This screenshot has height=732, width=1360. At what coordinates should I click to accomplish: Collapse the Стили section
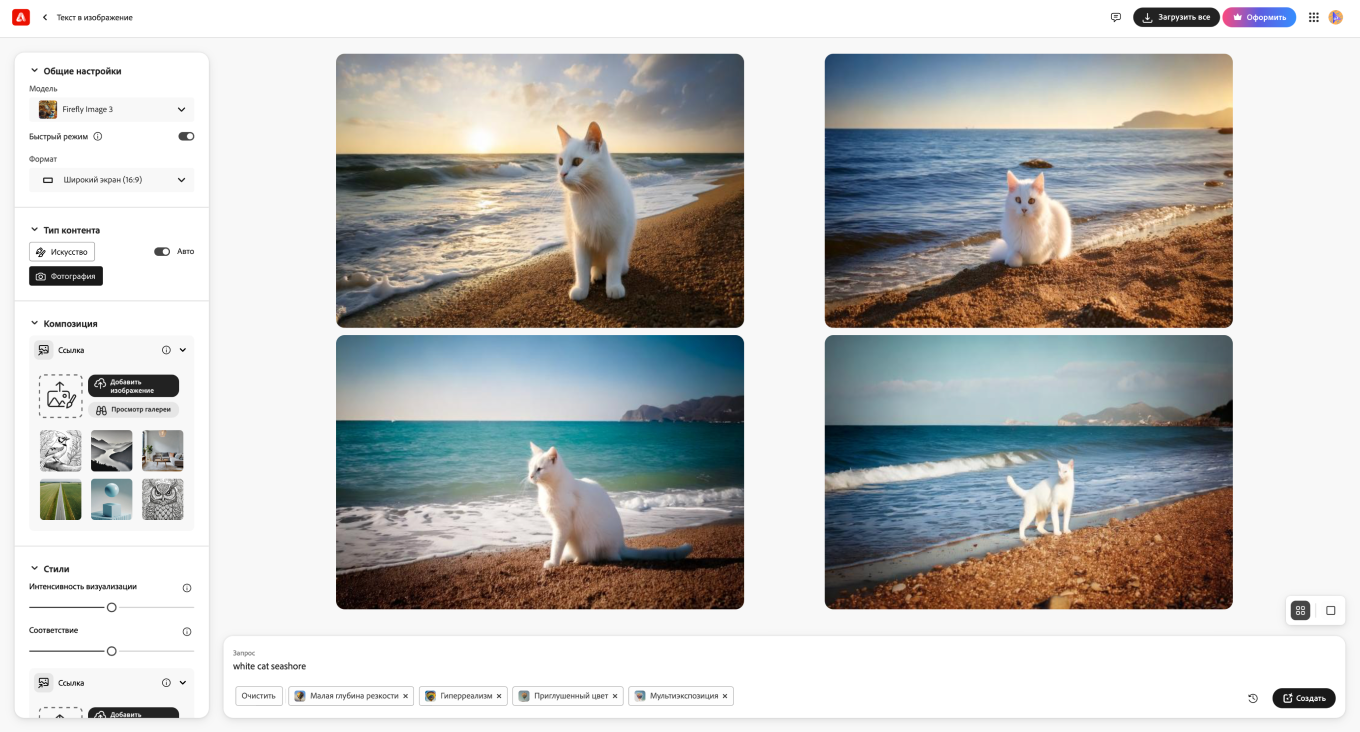pos(34,569)
